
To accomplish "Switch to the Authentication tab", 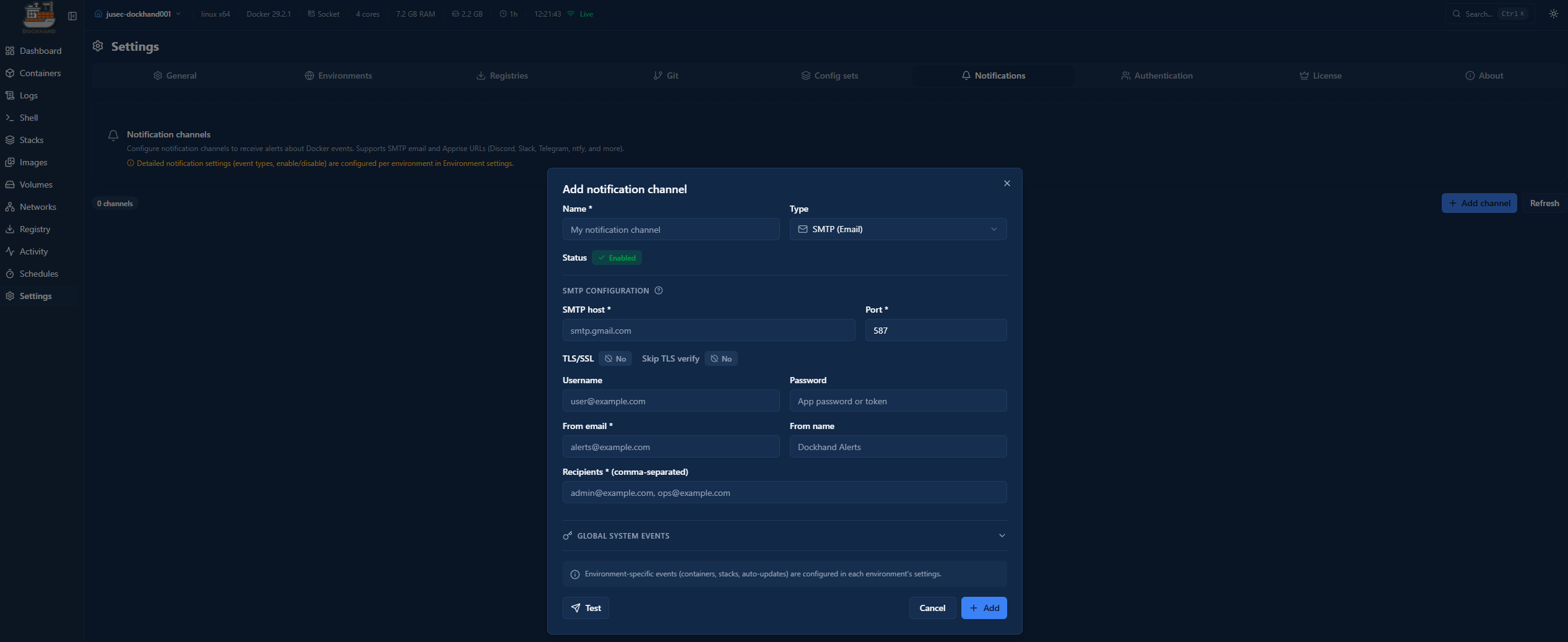I will click(1156, 76).
